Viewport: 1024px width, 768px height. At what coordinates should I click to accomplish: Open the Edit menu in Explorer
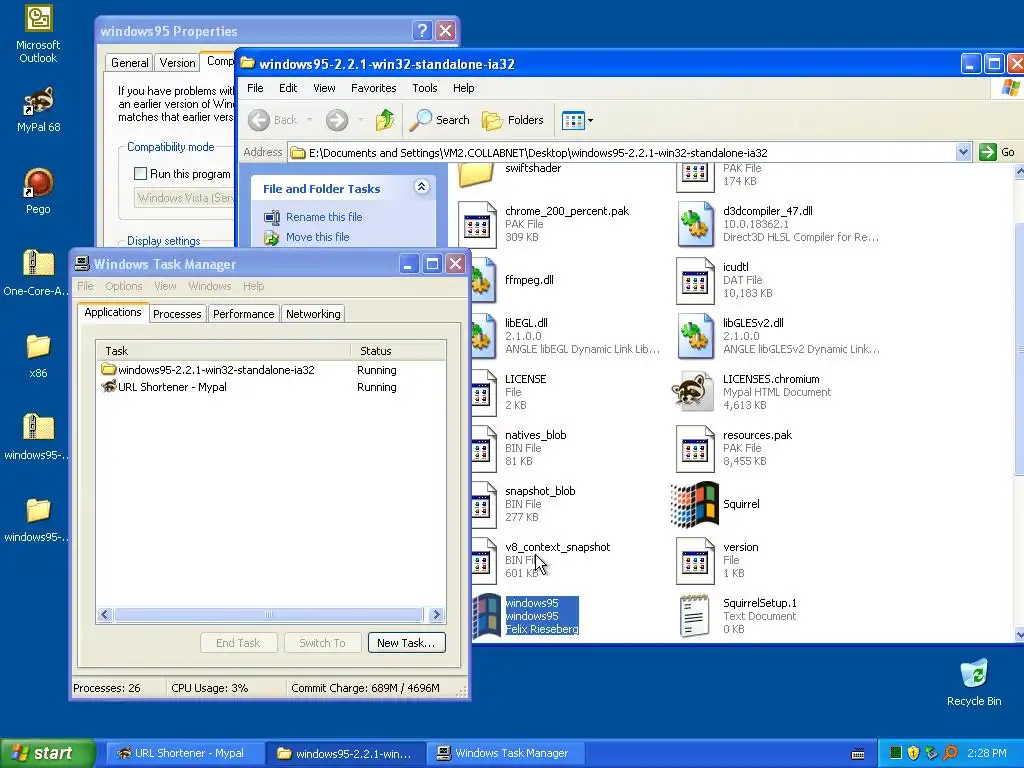click(288, 88)
